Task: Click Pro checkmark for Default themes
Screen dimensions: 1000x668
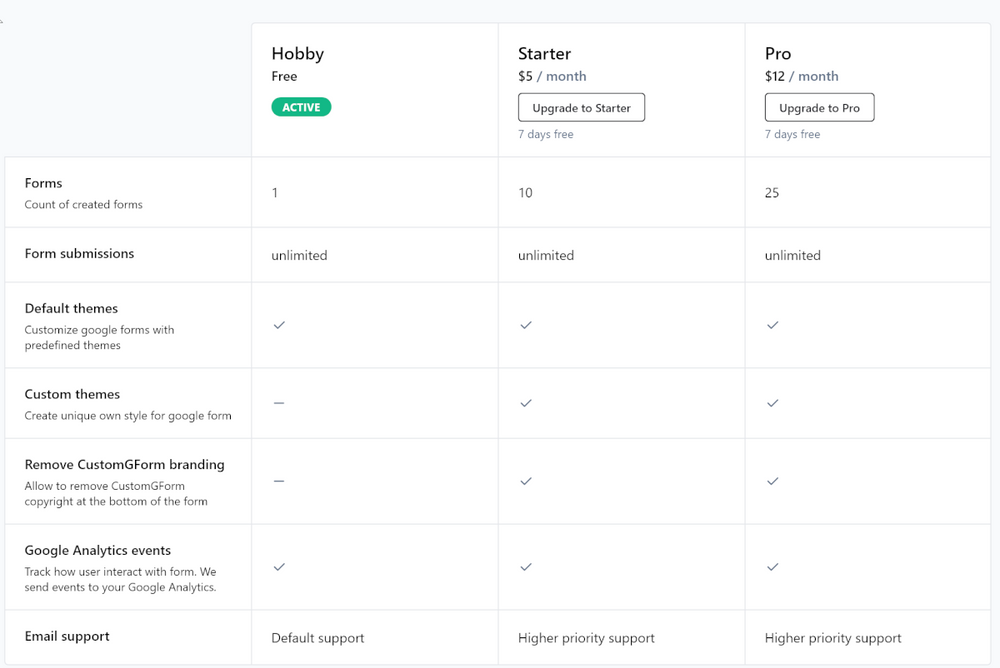Action: (772, 325)
